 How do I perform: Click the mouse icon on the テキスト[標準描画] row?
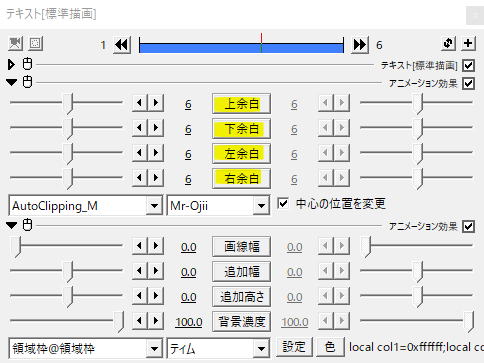click(x=27, y=64)
